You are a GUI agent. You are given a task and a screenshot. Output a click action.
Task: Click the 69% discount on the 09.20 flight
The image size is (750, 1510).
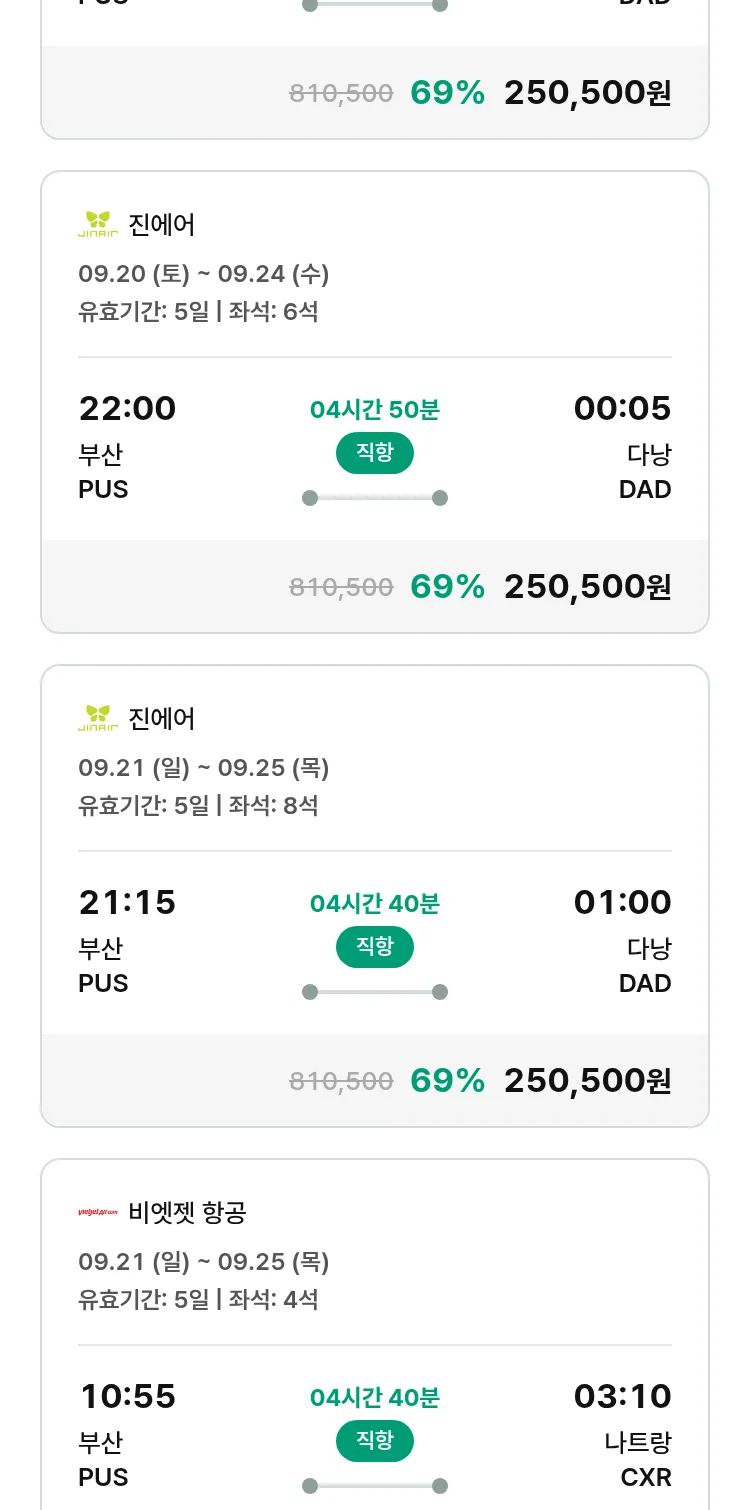click(447, 587)
